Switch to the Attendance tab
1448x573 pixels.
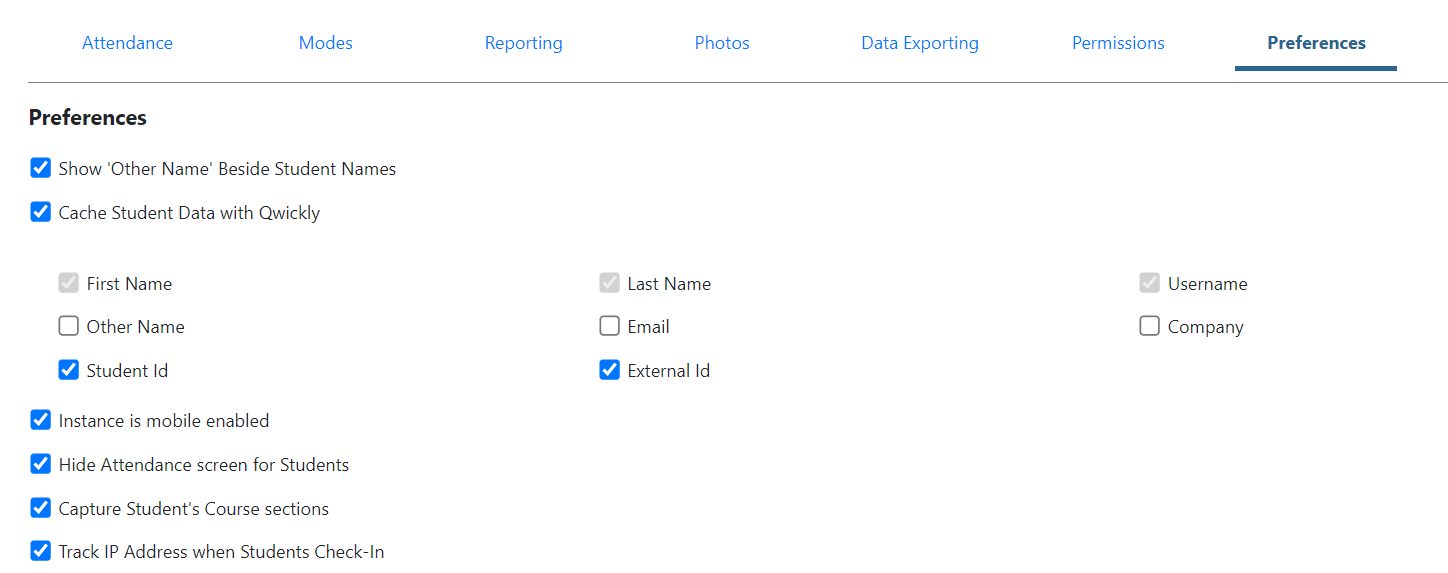tap(127, 43)
